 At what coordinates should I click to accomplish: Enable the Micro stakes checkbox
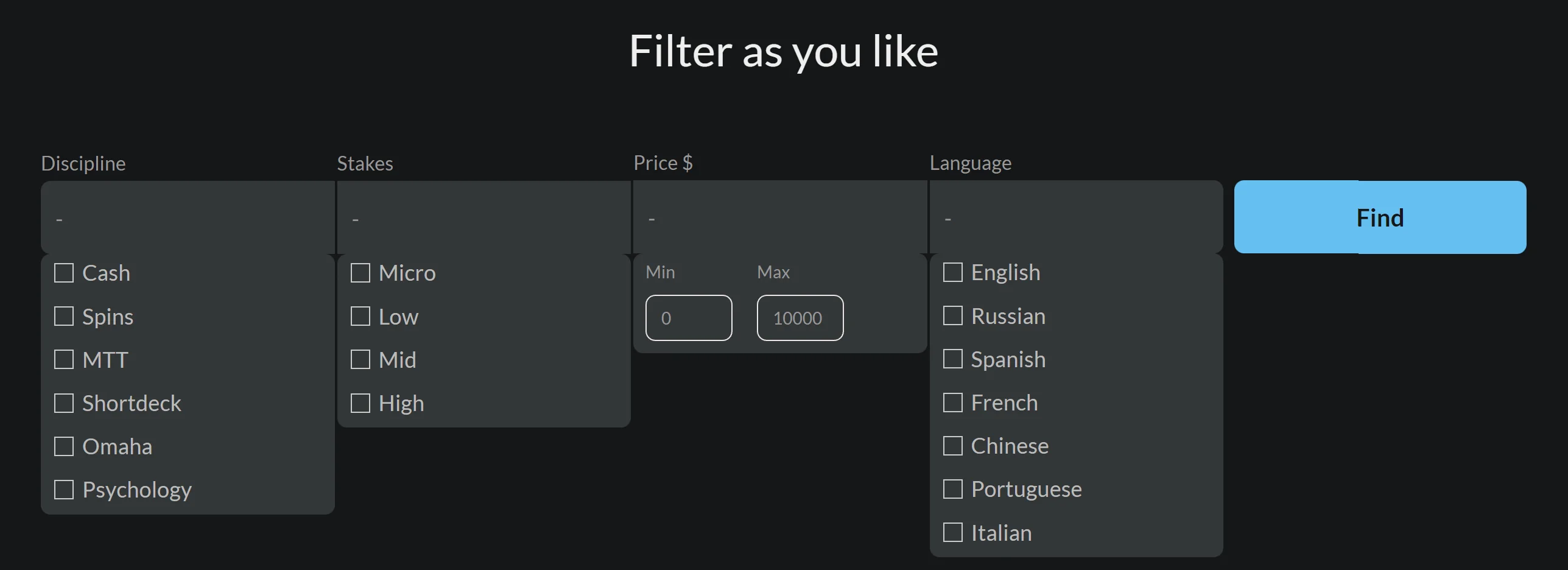click(360, 273)
